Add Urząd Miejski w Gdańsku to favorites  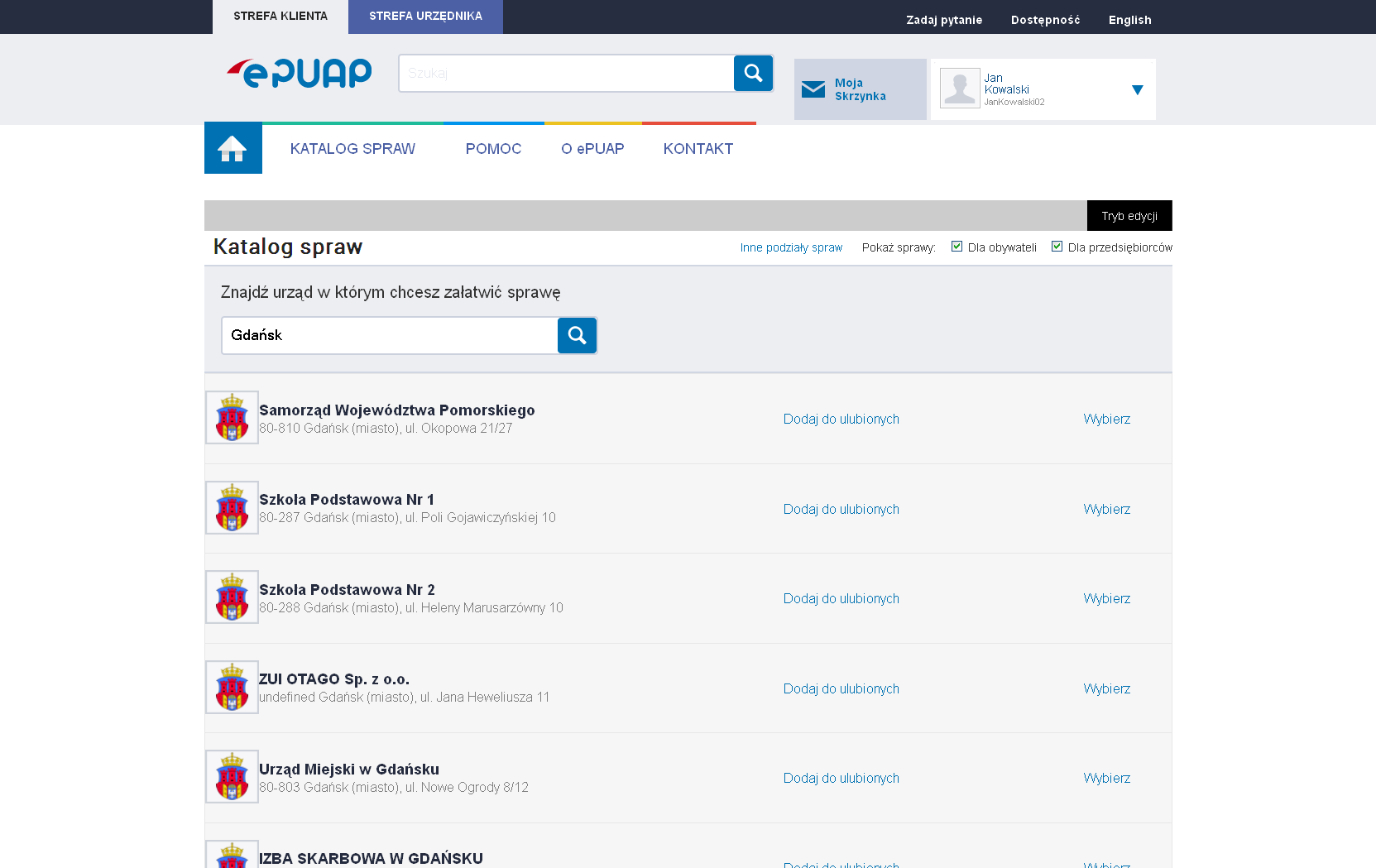pos(841,778)
